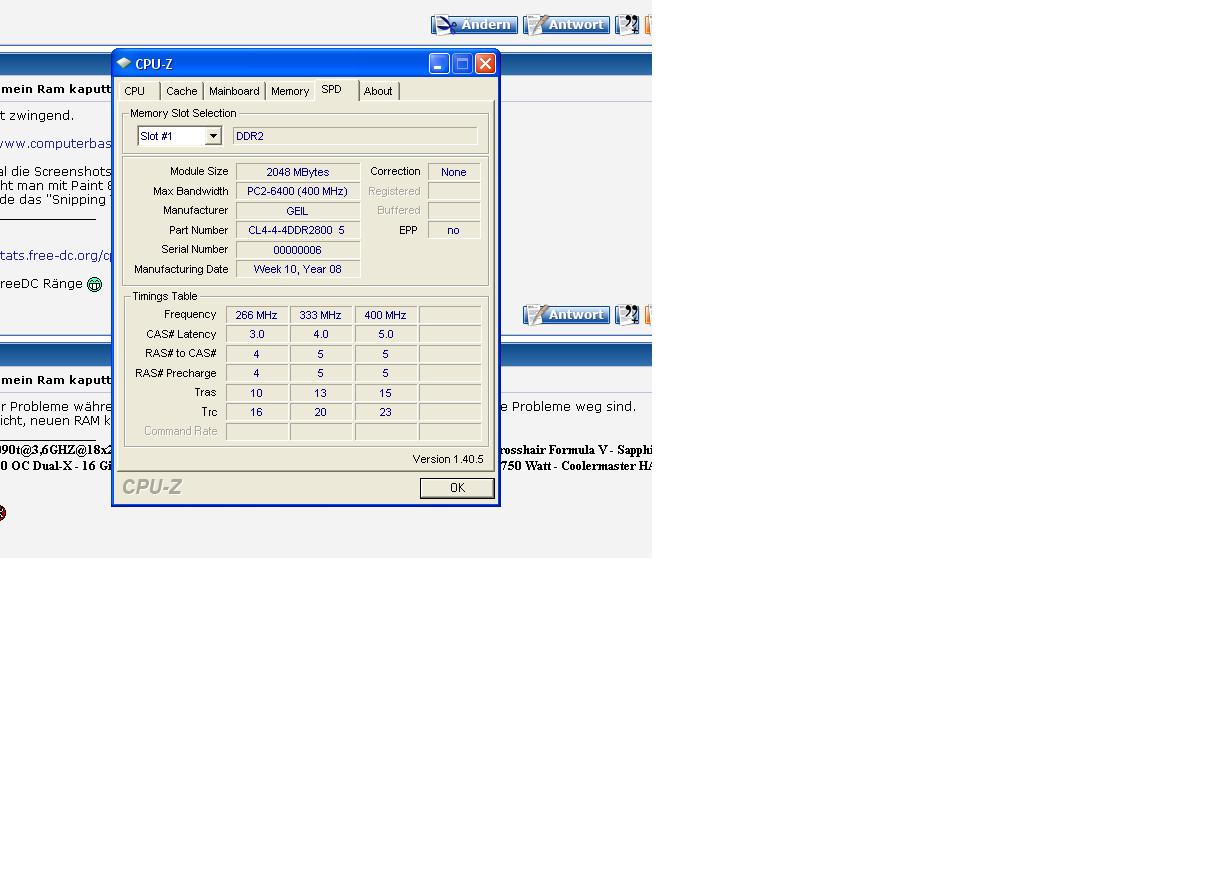The width and height of the screenshot is (1213, 895).
Task: Click the Serial Number value 00000006
Action: pos(298,250)
